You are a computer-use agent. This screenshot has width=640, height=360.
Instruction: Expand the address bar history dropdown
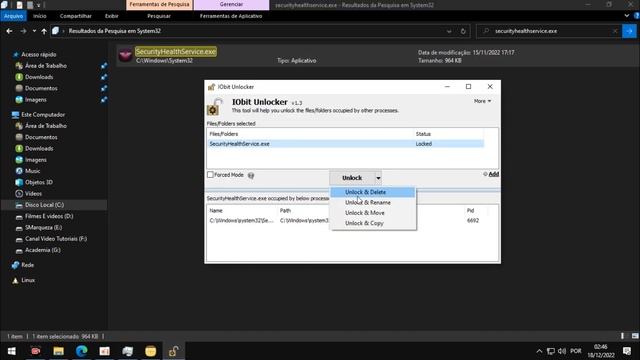coord(449,31)
